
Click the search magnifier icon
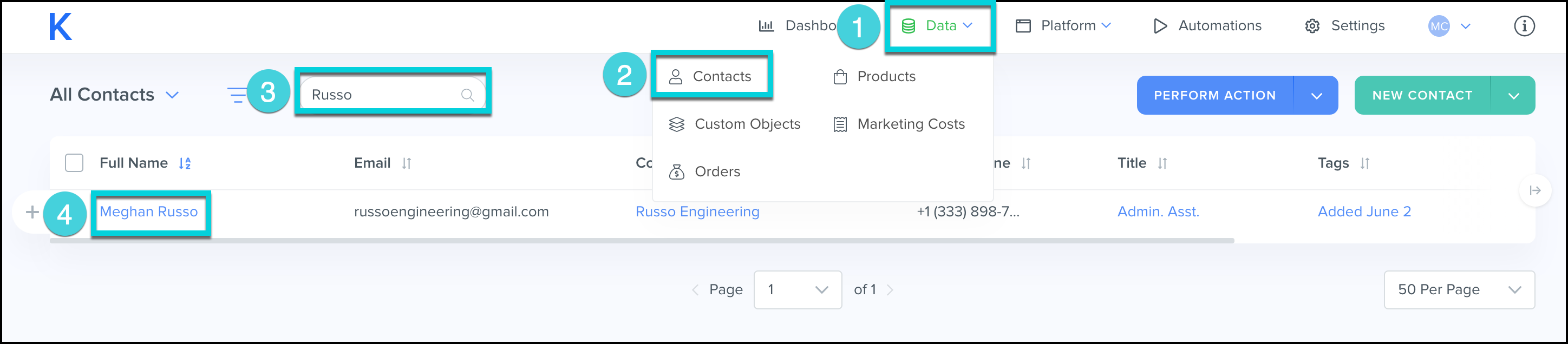[x=467, y=95]
